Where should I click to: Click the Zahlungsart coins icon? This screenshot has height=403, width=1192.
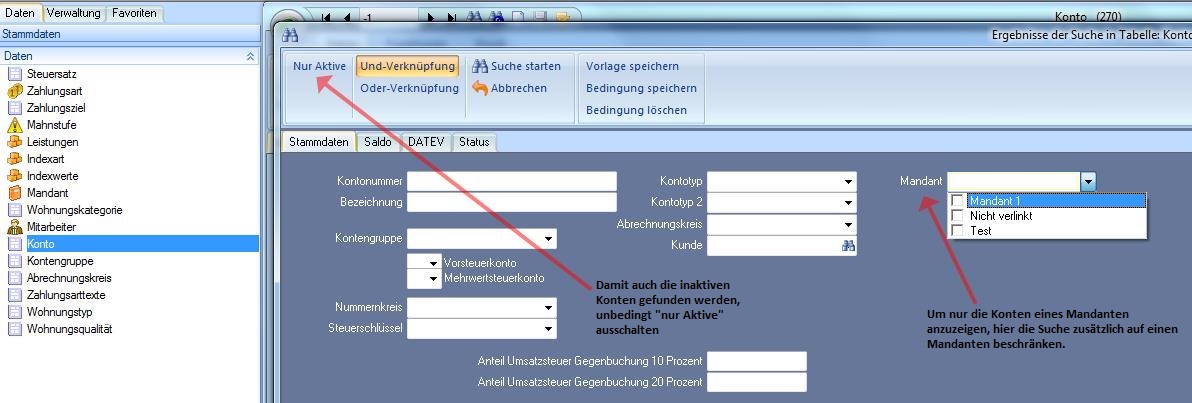[15, 91]
